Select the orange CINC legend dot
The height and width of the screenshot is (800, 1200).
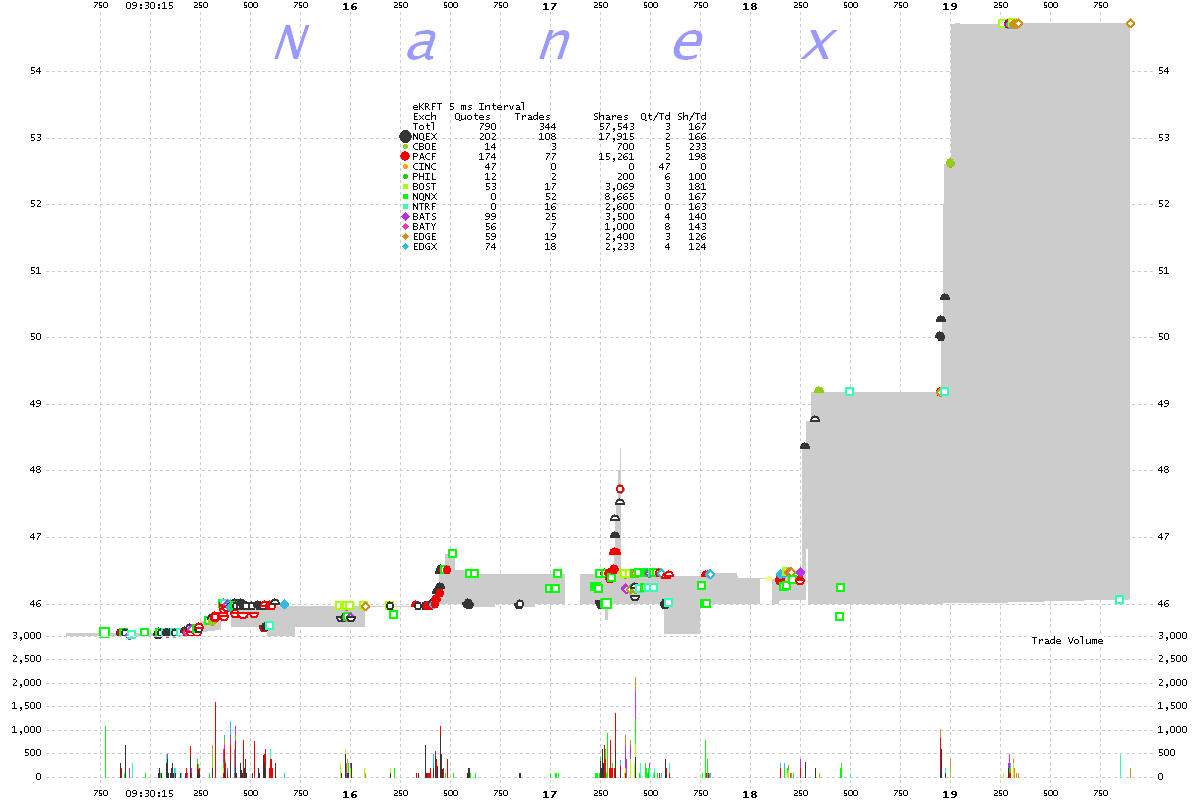pyautogui.click(x=405, y=167)
